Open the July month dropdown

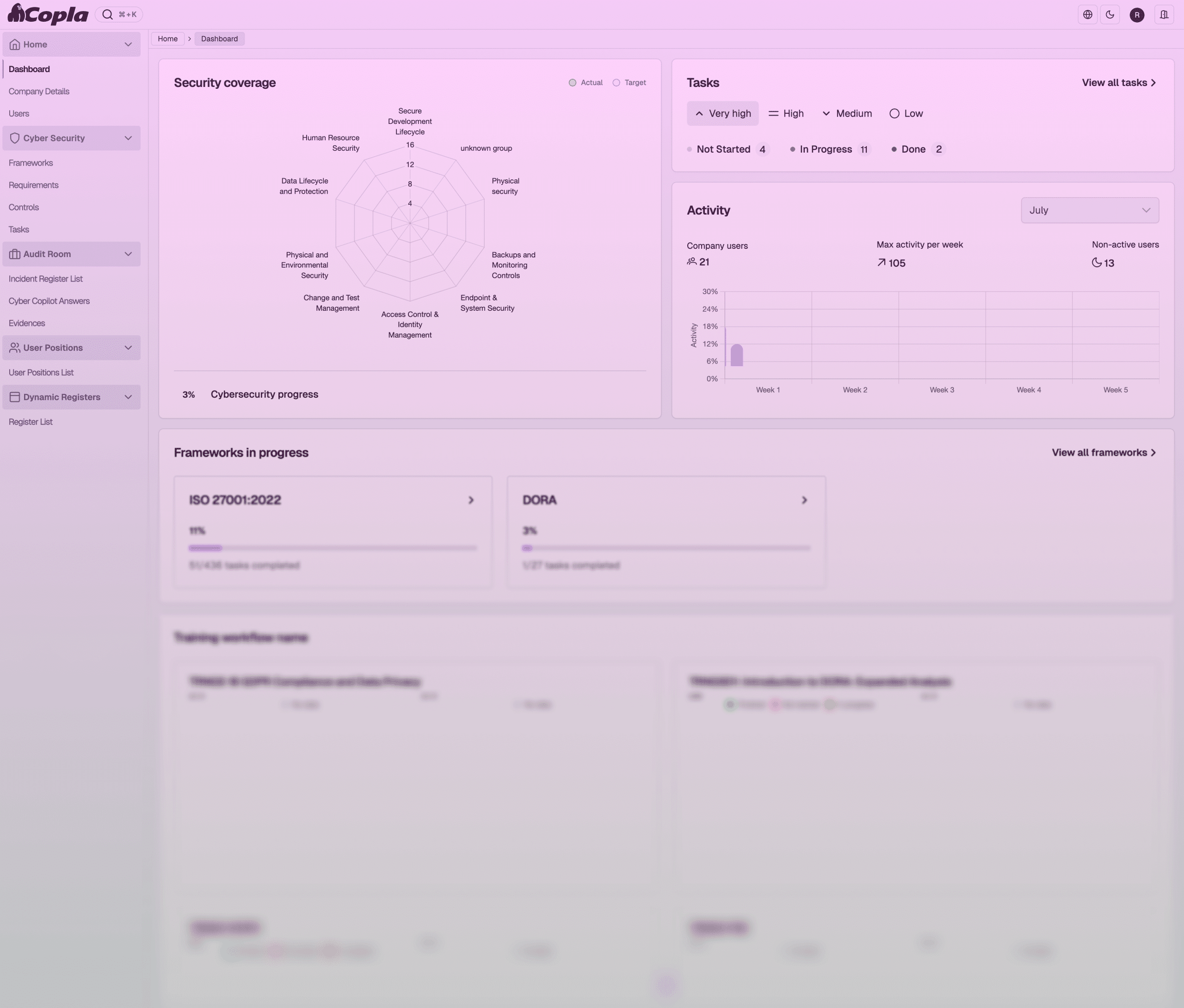(x=1089, y=210)
